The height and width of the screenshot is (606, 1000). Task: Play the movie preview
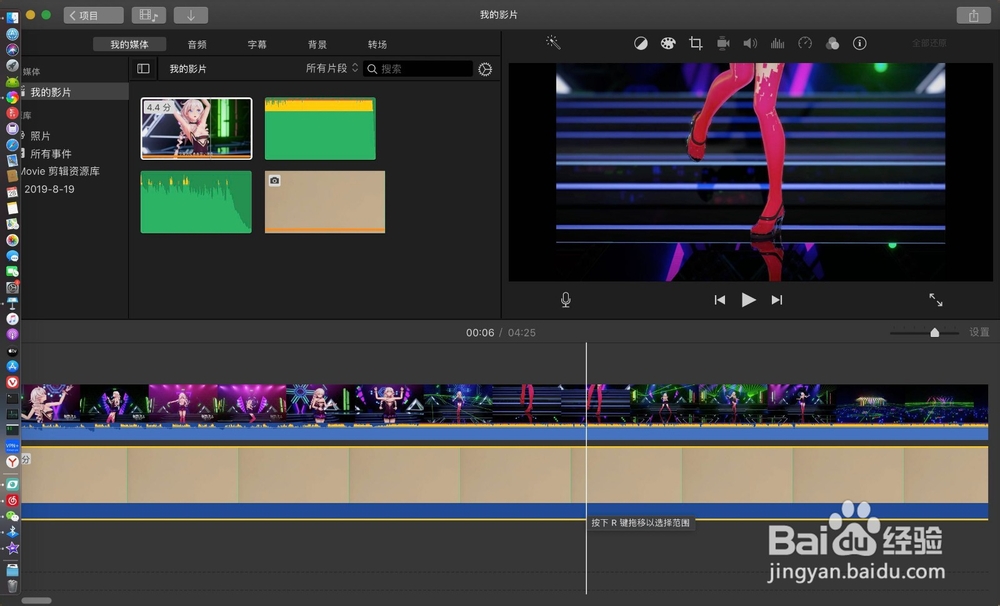pyautogui.click(x=748, y=300)
